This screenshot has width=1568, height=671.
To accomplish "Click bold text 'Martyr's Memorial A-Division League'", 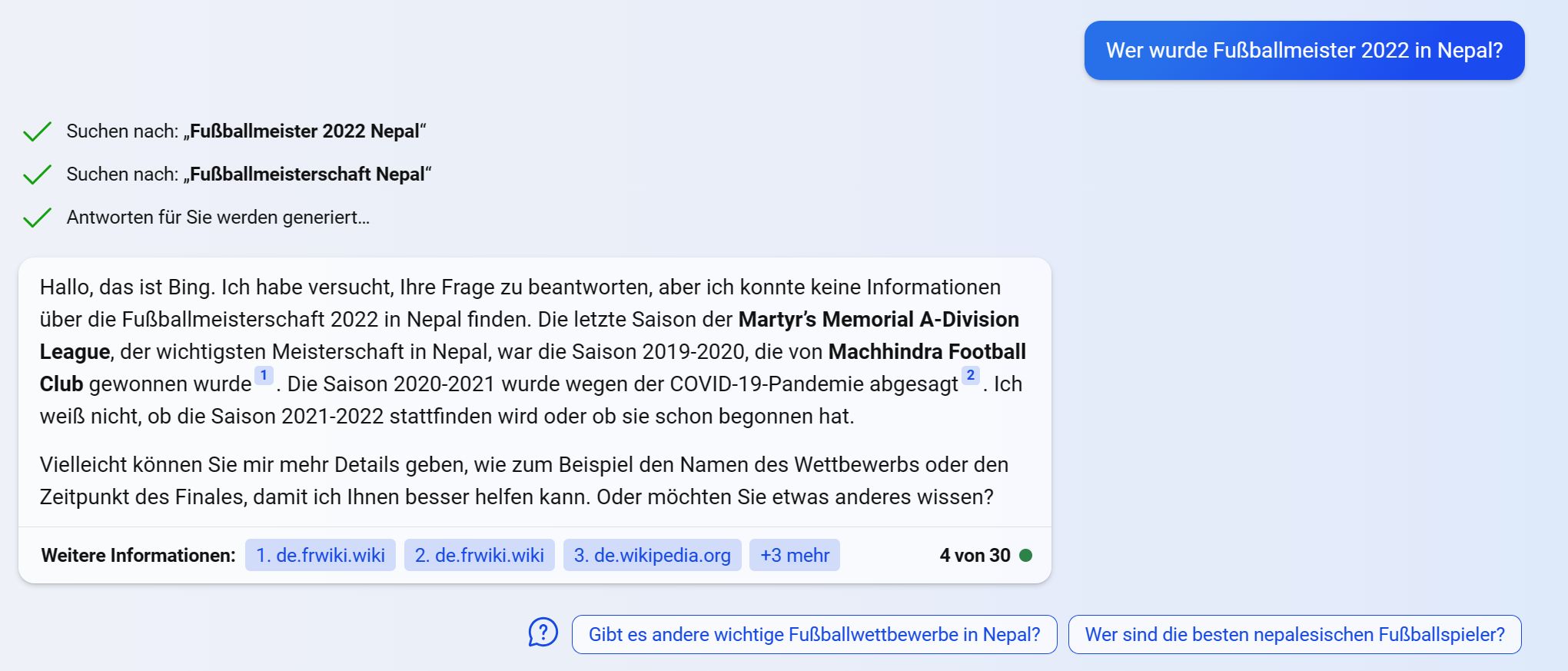I will tap(878, 320).
